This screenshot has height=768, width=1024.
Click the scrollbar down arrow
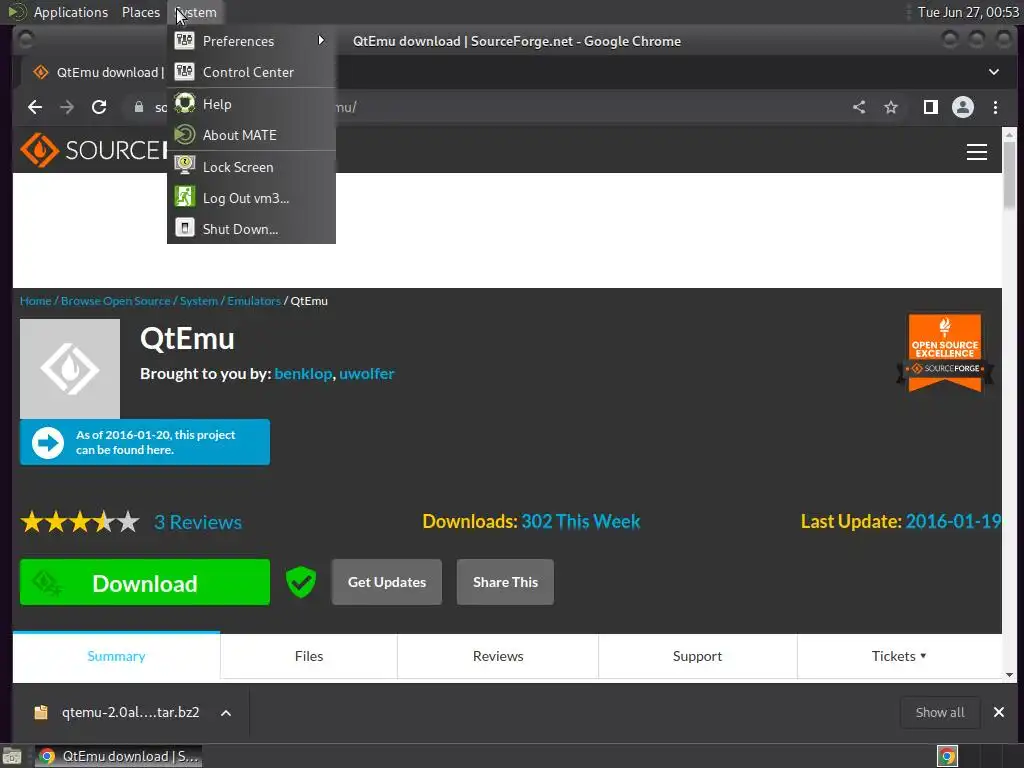[1010, 675]
